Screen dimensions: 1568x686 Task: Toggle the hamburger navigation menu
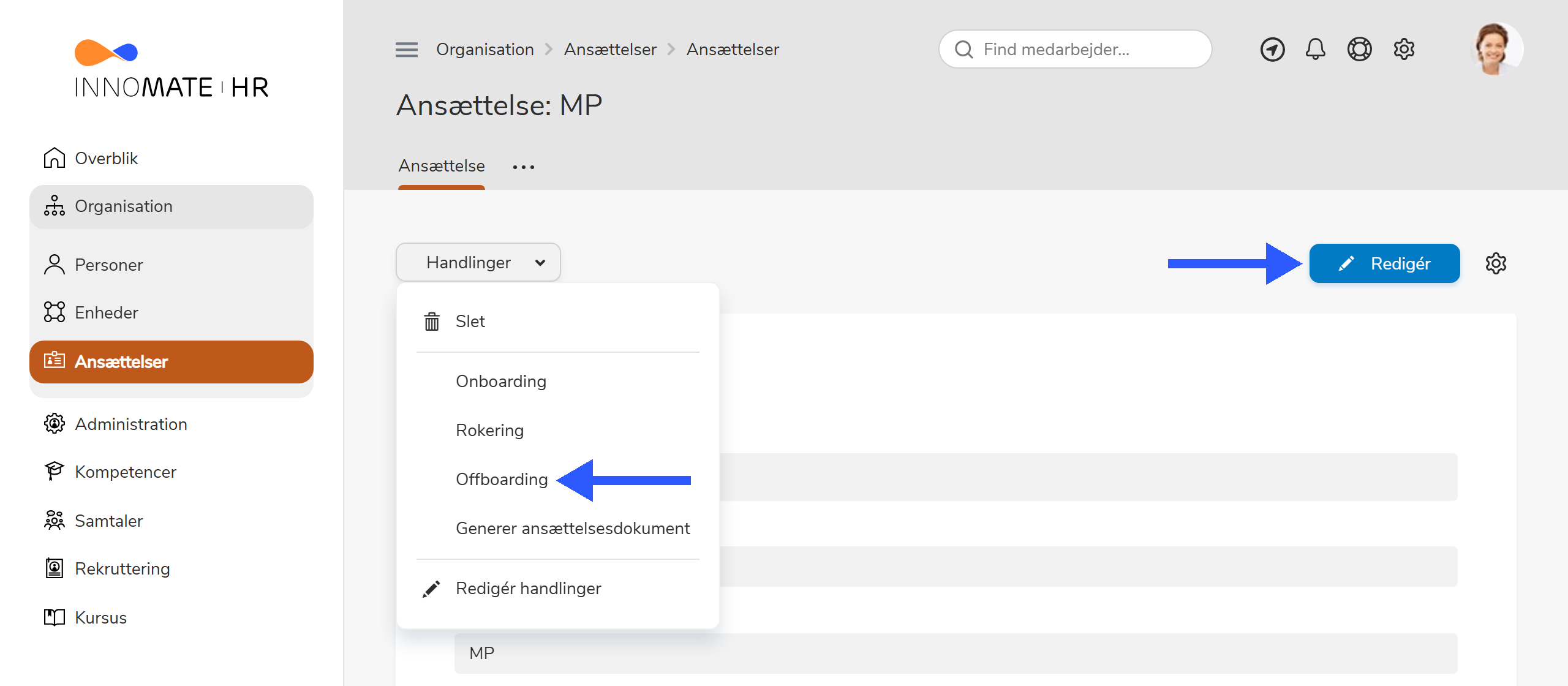[x=406, y=49]
